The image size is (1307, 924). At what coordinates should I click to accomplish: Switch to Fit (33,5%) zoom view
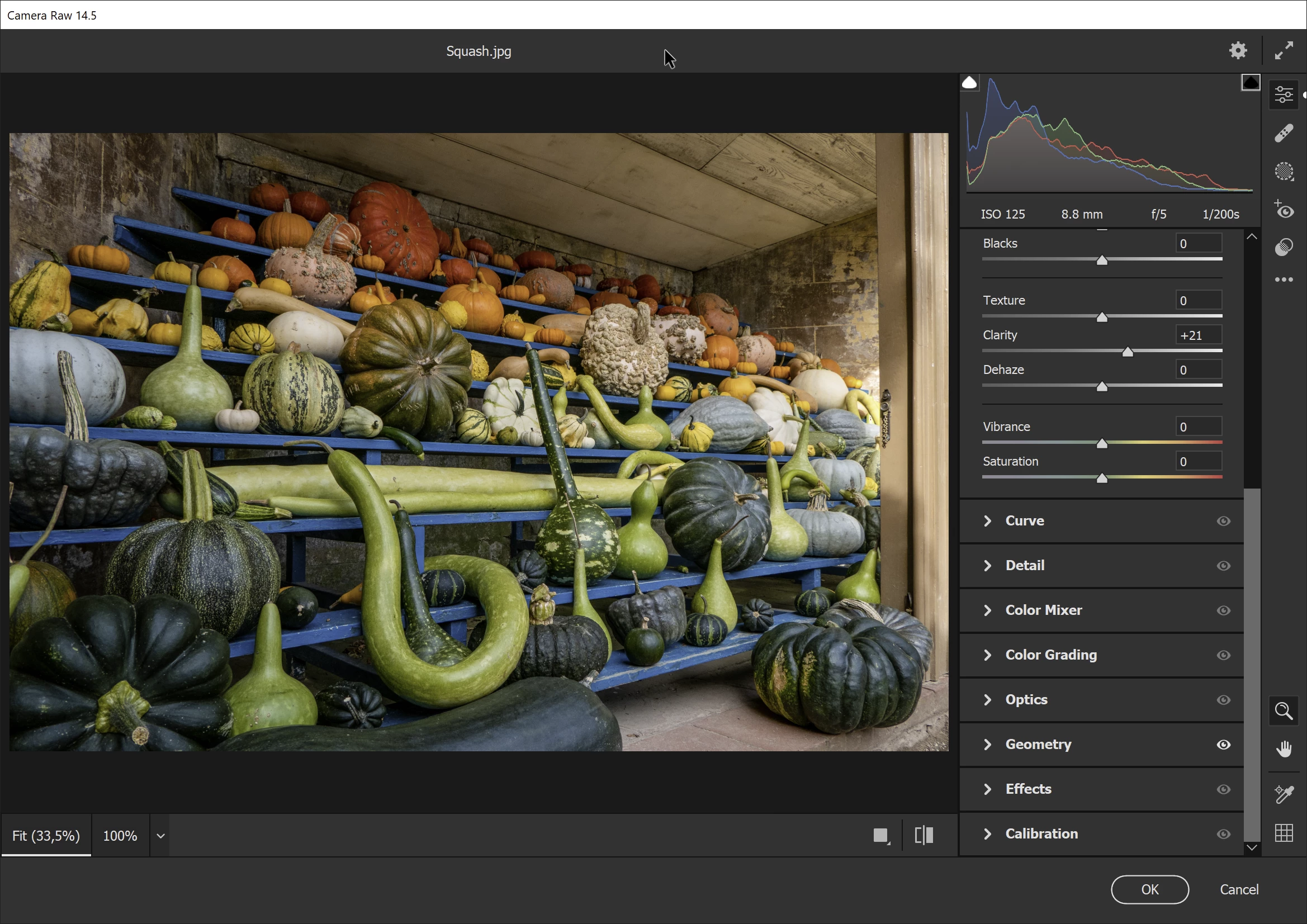(x=46, y=836)
